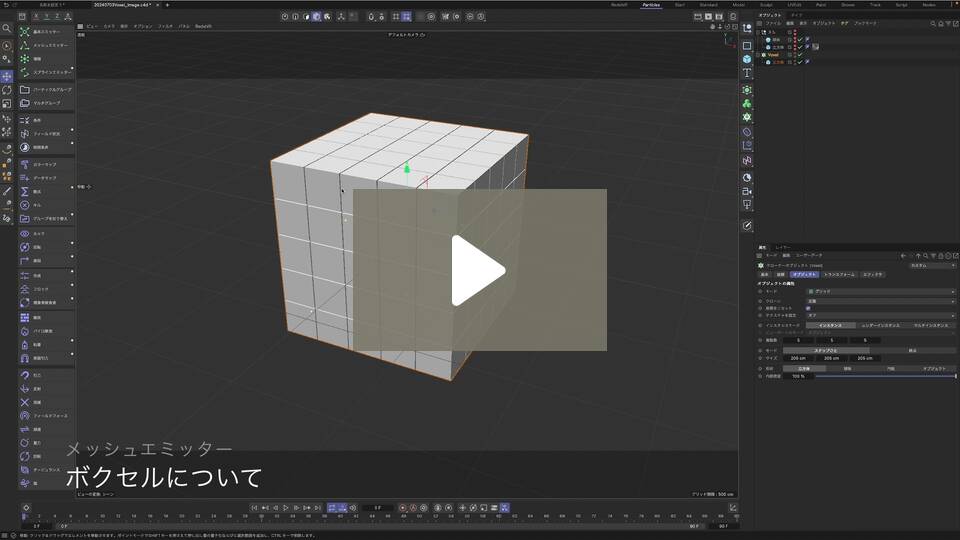Click the first size field 205 cm
The image size is (960, 540).
pyautogui.click(x=798, y=358)
